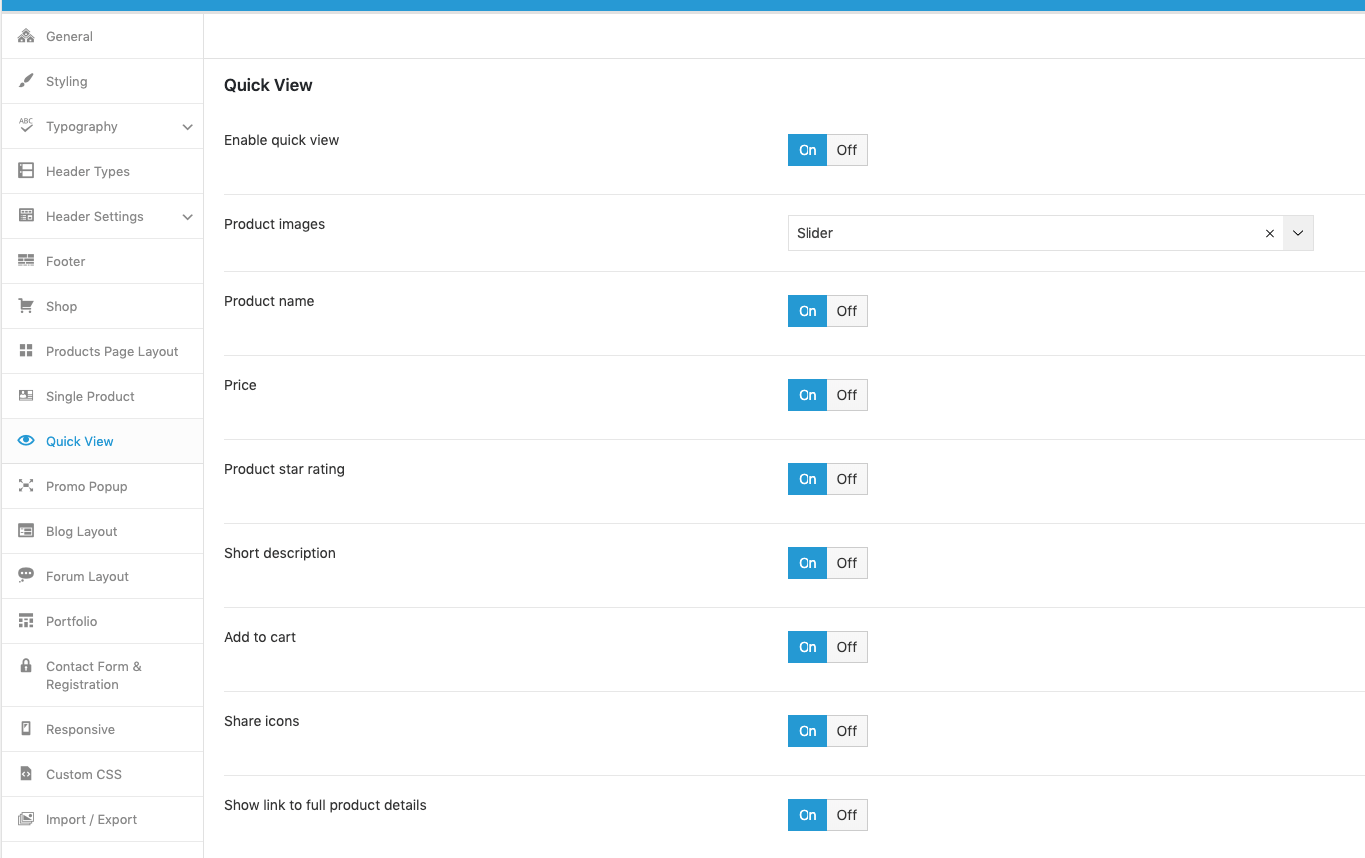1365x858 pixels.
Task: Click the Custom CSS code icon
Action: [26, 774]
